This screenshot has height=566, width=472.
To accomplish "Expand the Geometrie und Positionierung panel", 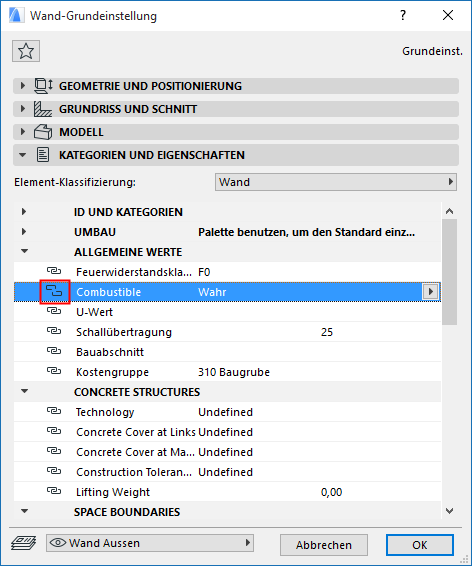I will tap(23, 86).
